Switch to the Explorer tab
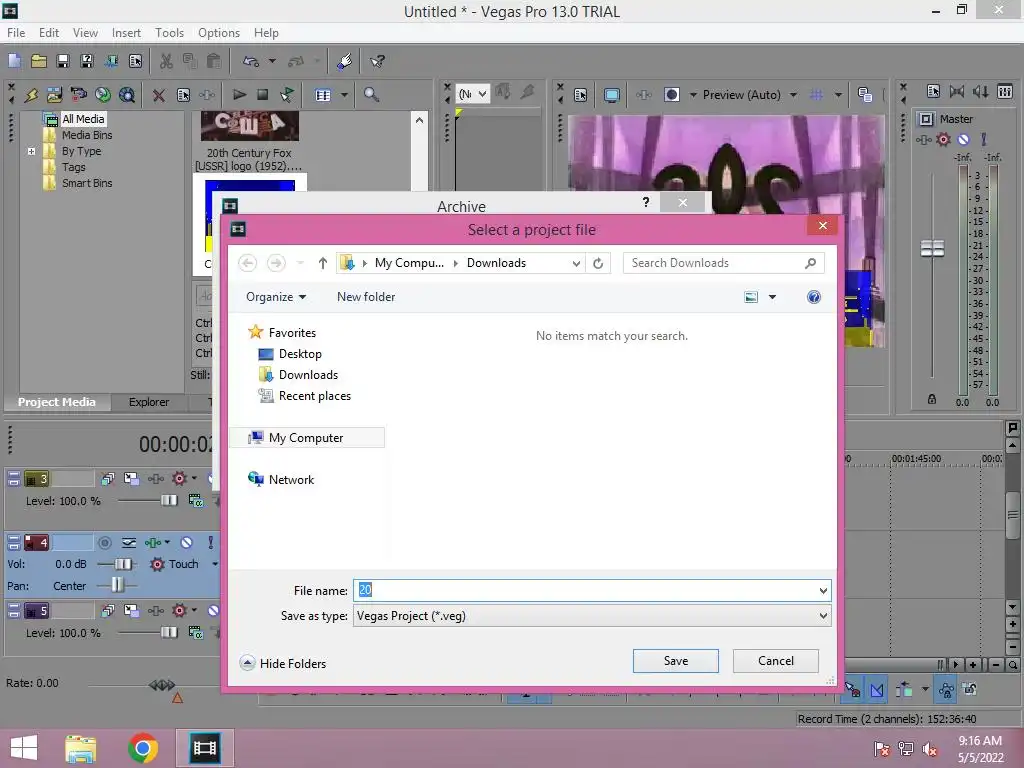Viewport: 1024px width, 768px height. tap(149, 402)
